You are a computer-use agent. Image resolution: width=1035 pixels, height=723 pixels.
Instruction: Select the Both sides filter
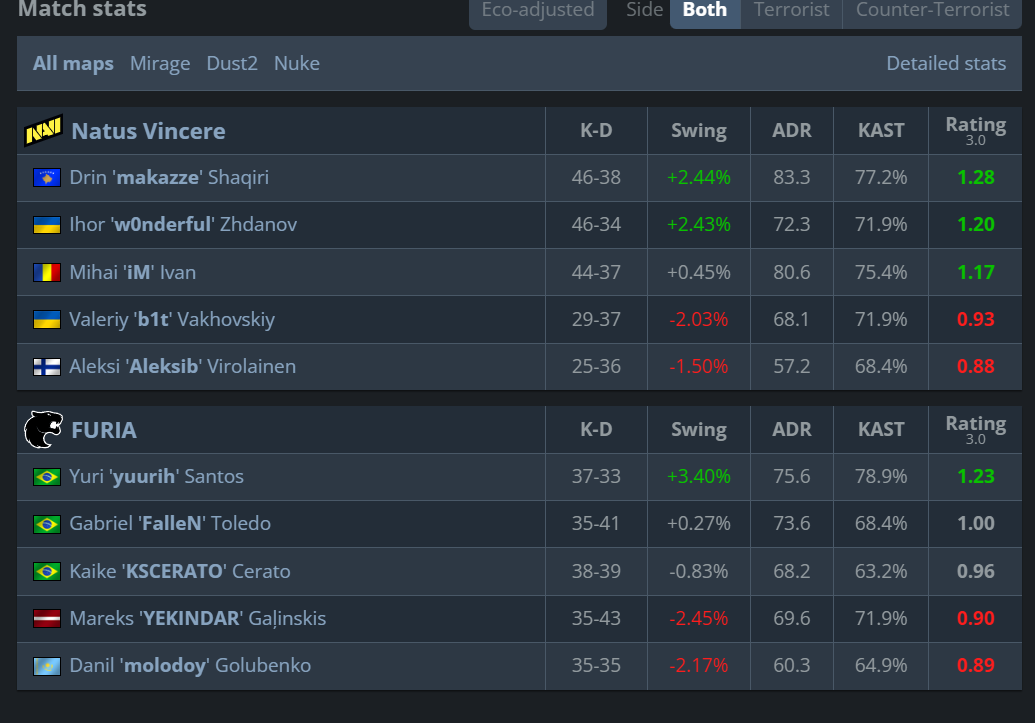click(705, 11)
